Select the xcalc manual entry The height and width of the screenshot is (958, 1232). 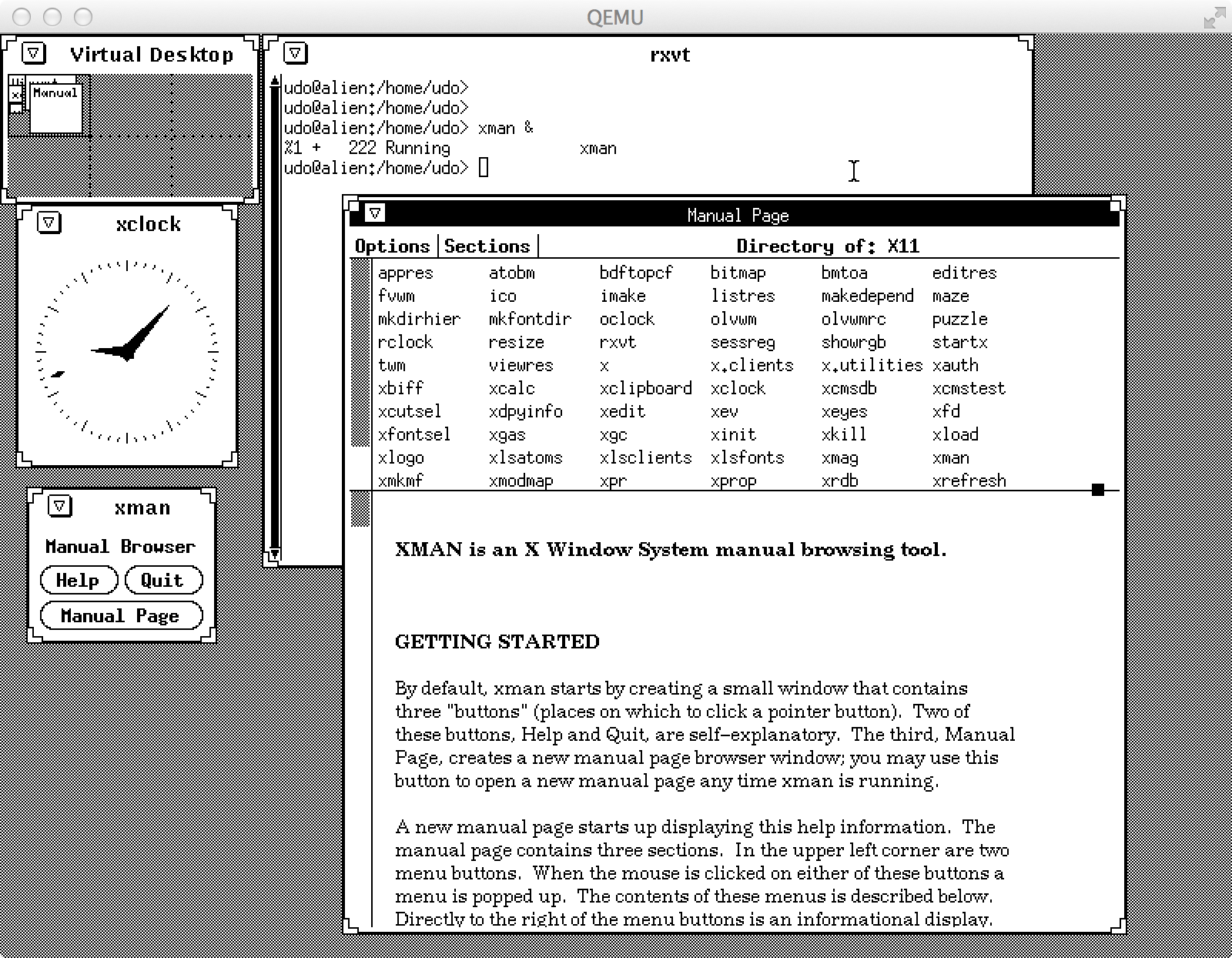coord(513,388)
